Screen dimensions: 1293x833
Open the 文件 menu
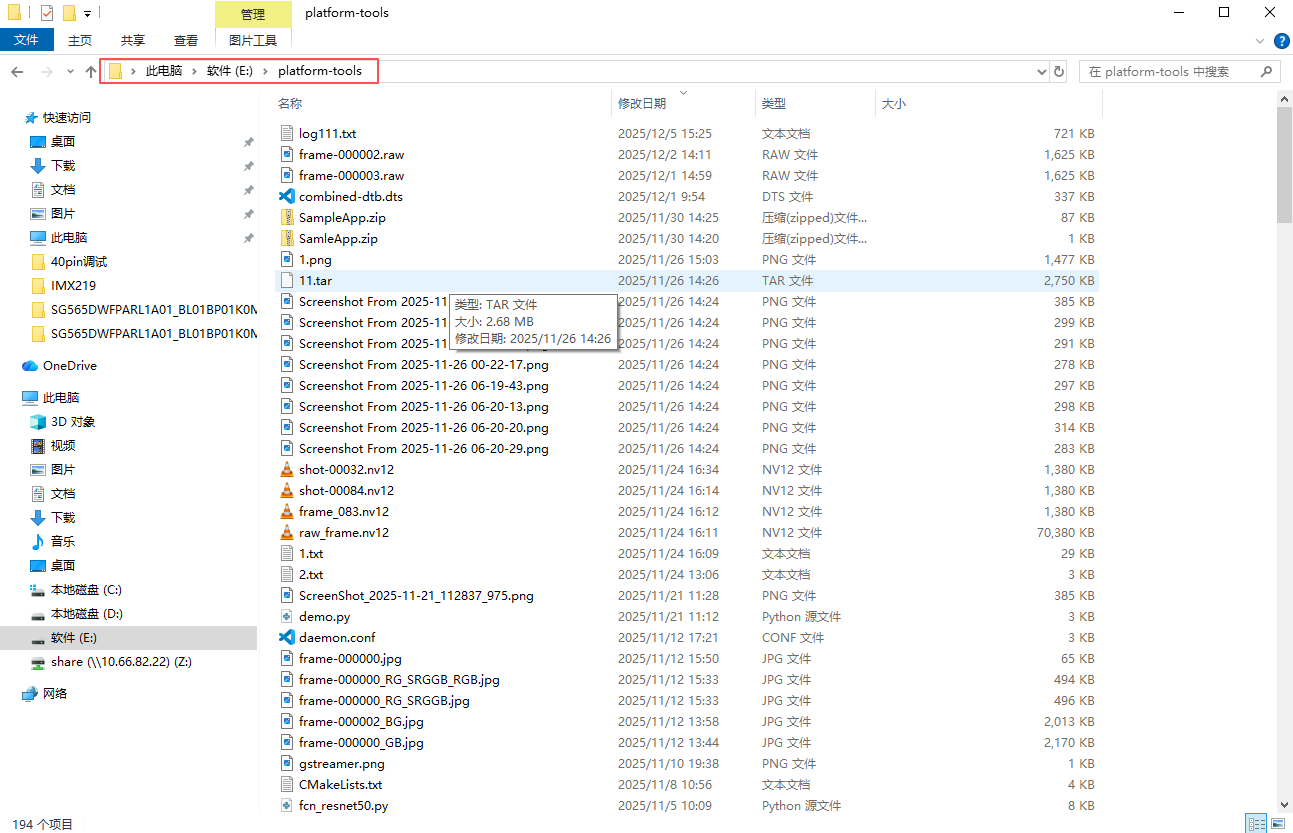27,40
